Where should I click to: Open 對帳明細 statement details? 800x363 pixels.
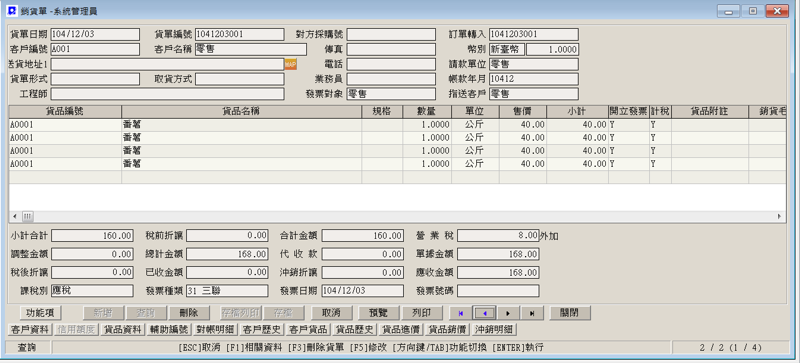tap(216, 330)
